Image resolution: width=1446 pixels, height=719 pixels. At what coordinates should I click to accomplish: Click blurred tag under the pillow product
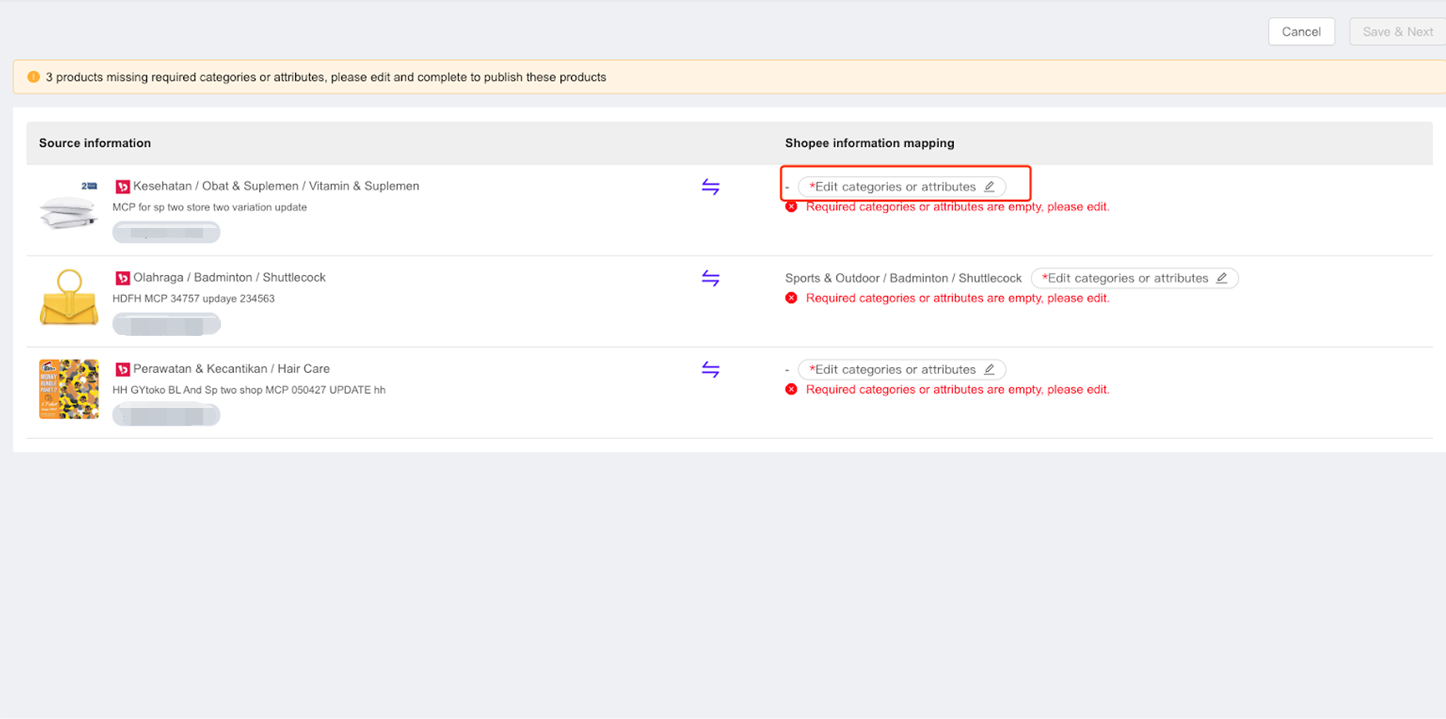pyautogui.click(x=166, y=233)
